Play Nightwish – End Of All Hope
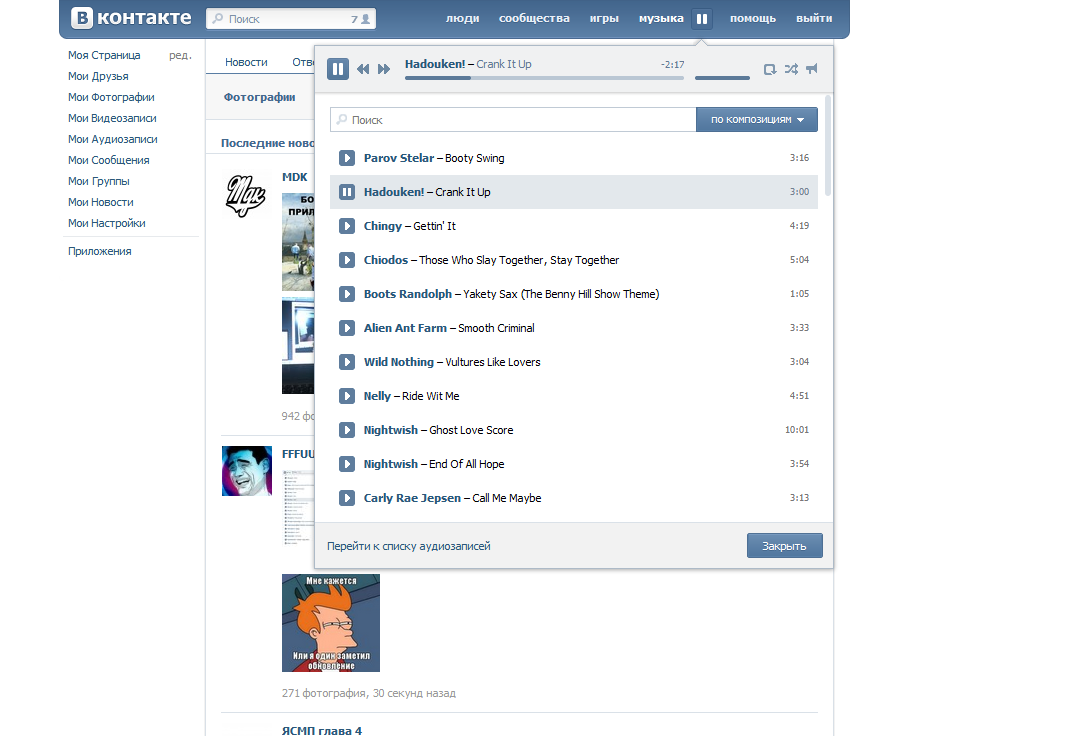The height and width of the screenshot is (736, 1069). click(x=347, y=465)
